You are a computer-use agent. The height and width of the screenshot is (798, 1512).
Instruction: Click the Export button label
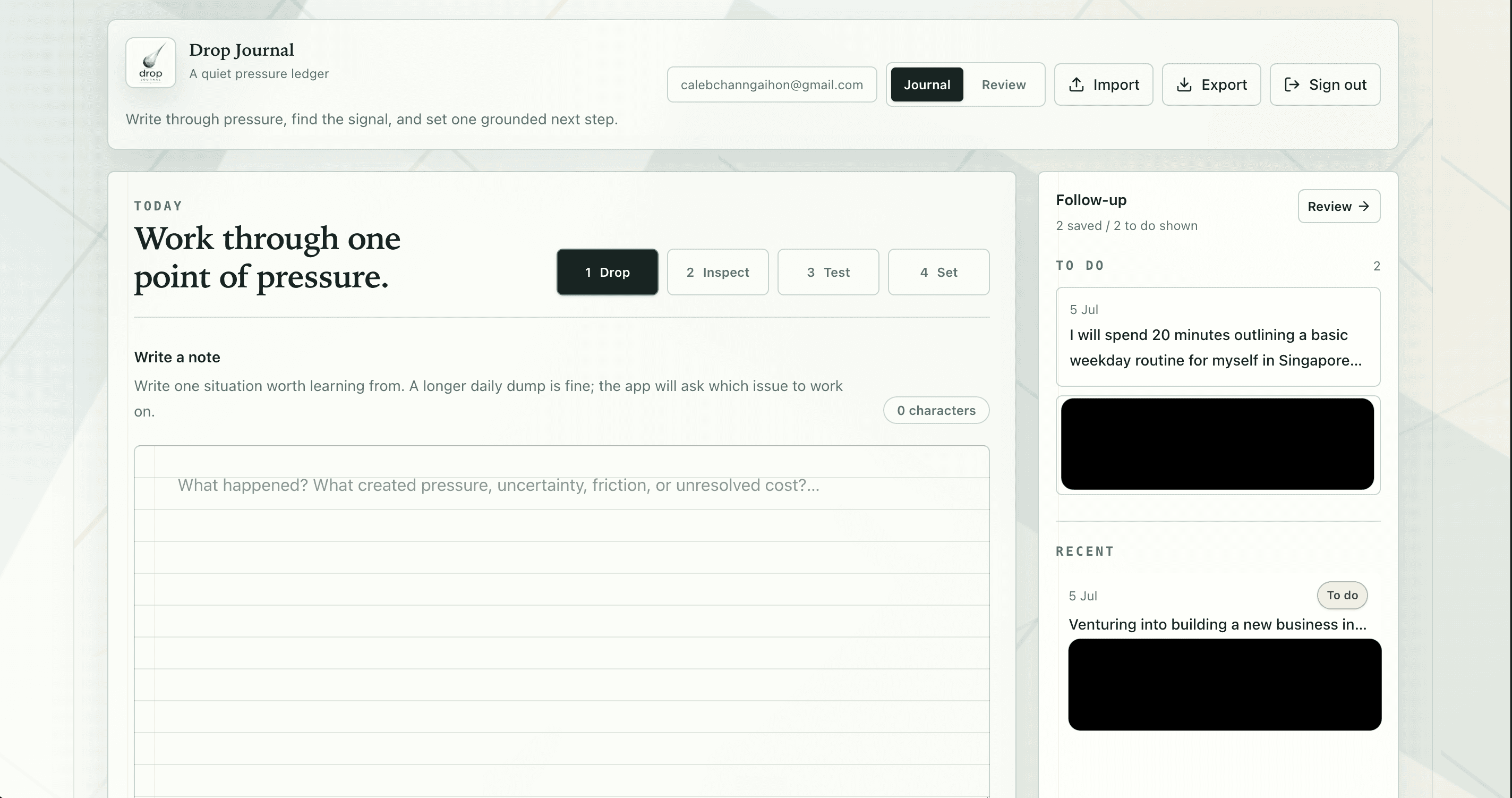[1224, 84]
